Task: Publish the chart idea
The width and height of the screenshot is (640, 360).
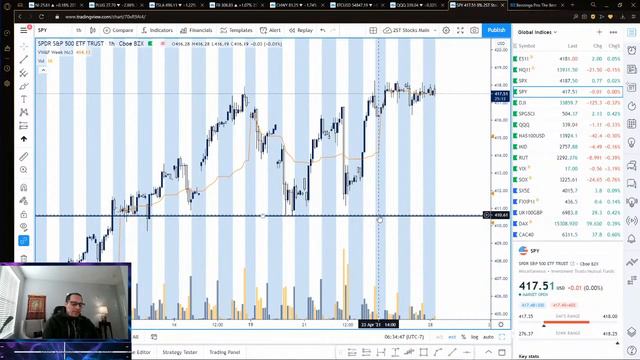Action: point(496,30)
